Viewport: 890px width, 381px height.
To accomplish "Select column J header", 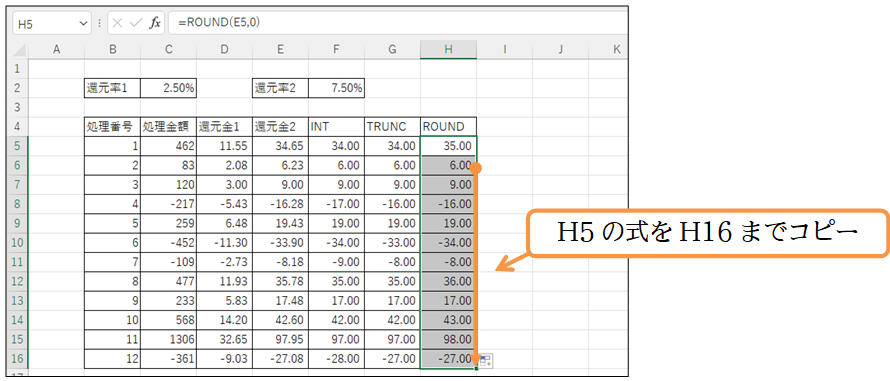I will (x=560, y=50).
